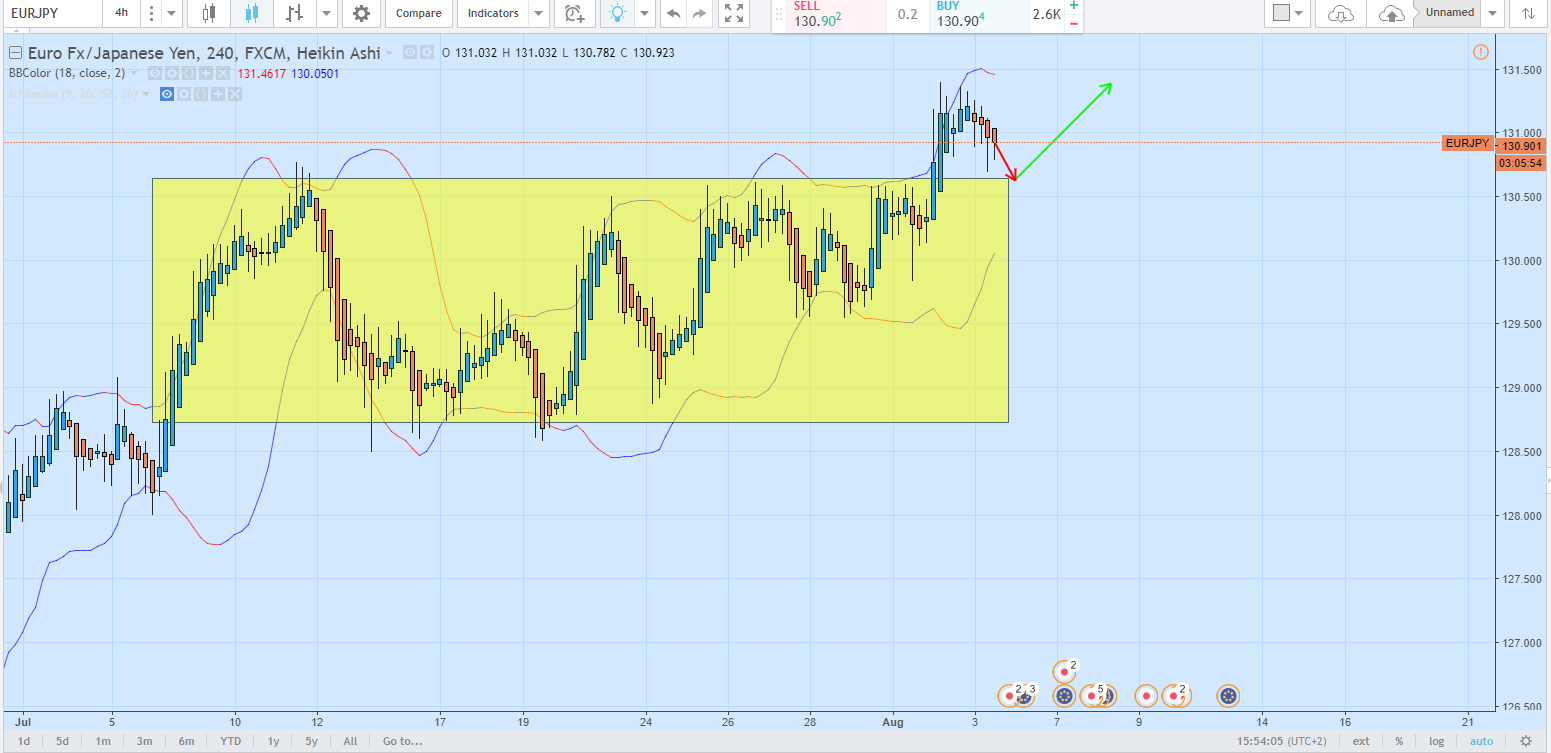Open chart settings gear in bottom right corner

point(1525,741)
